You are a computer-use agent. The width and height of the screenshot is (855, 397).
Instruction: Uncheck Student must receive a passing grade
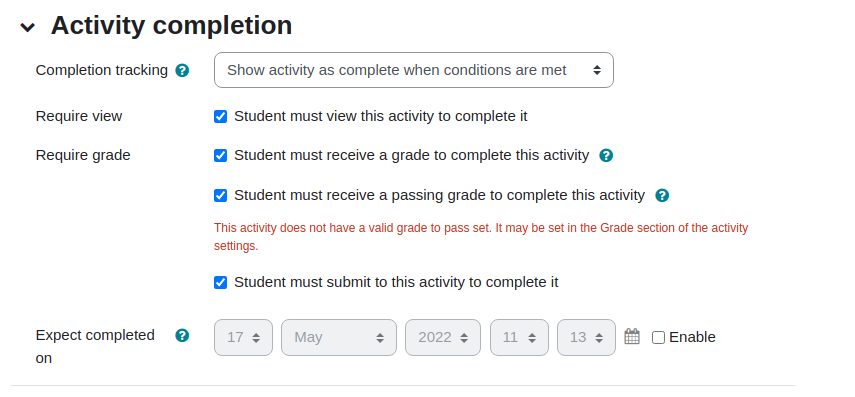coord(220,195)
